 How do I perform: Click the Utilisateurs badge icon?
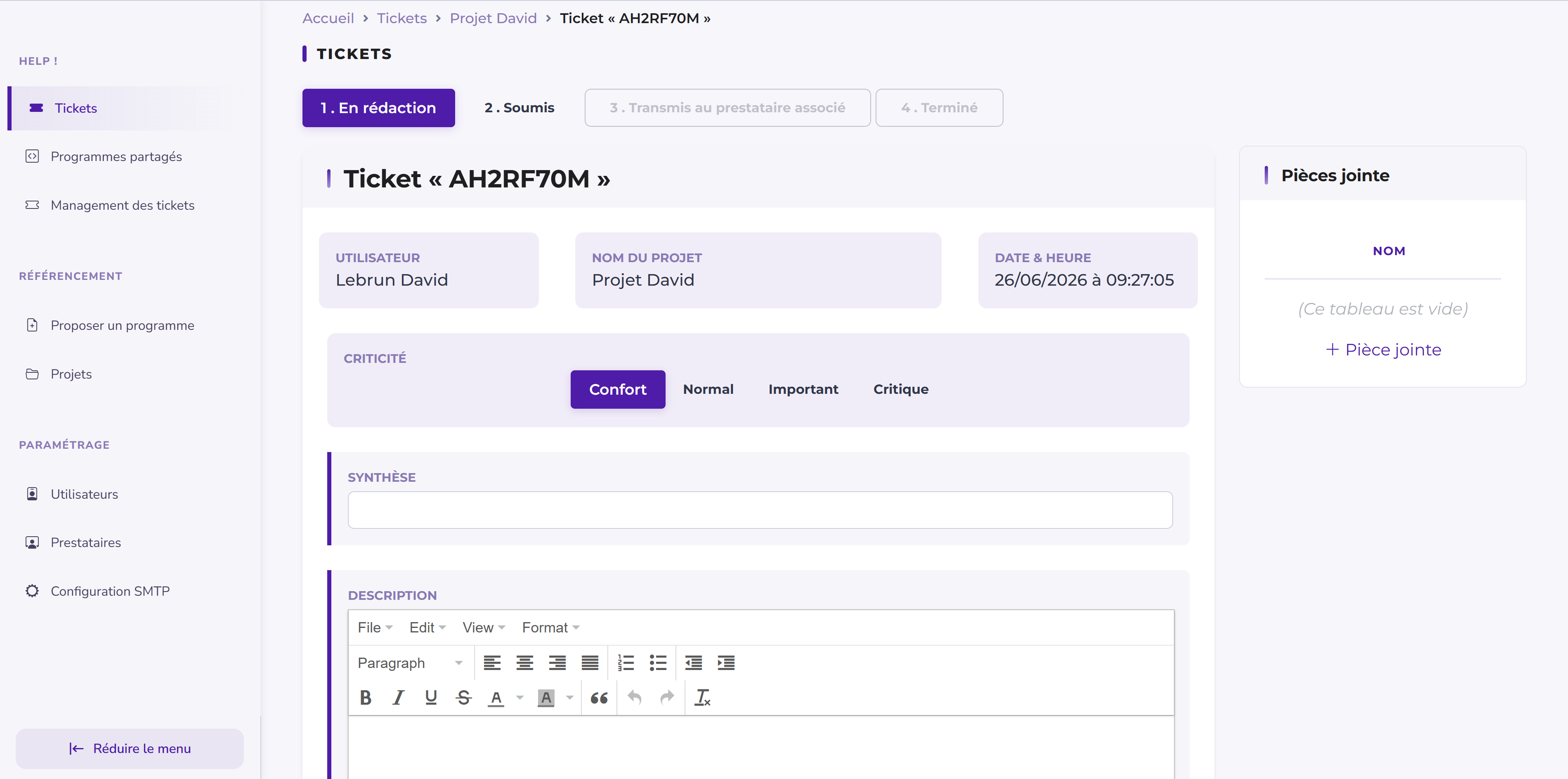click(x=32, y=493)
